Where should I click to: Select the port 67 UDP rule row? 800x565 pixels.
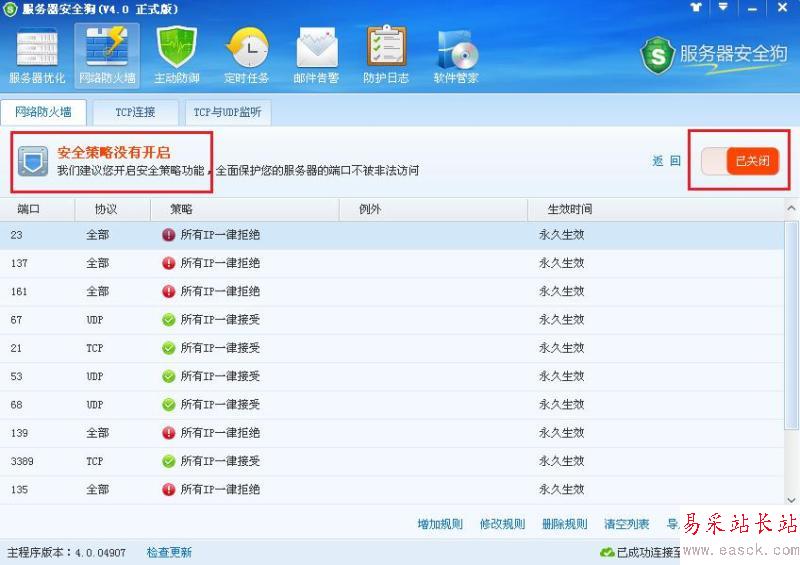click(x=392, y=320)
